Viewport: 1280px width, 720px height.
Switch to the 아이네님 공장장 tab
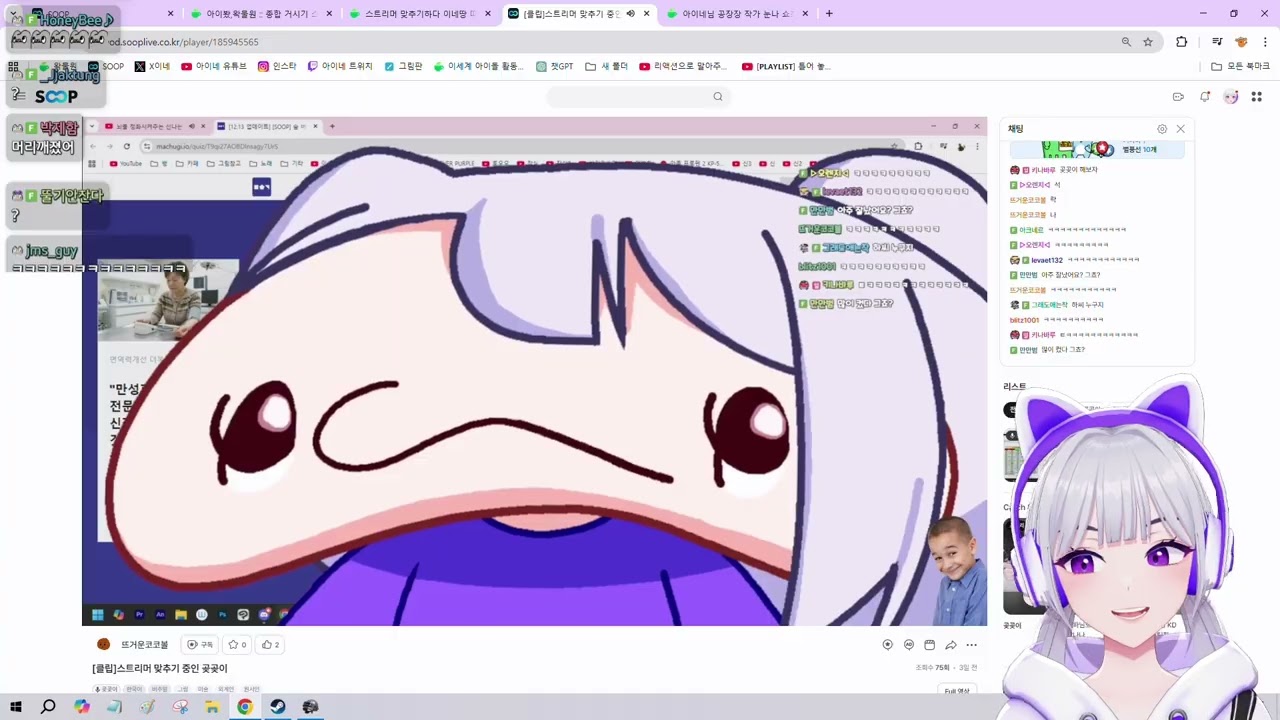click(x=738, y=14)
